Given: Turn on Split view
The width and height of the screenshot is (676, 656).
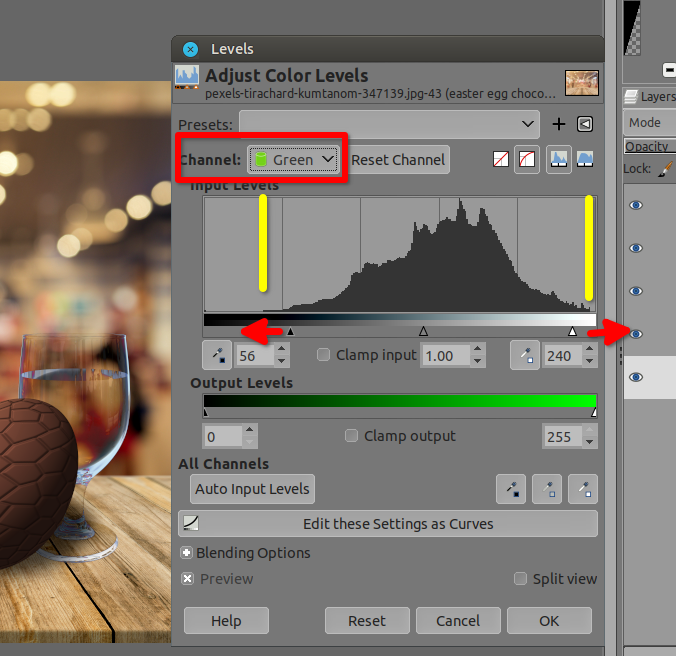Looking at the screenshot, I should point(520,579).
